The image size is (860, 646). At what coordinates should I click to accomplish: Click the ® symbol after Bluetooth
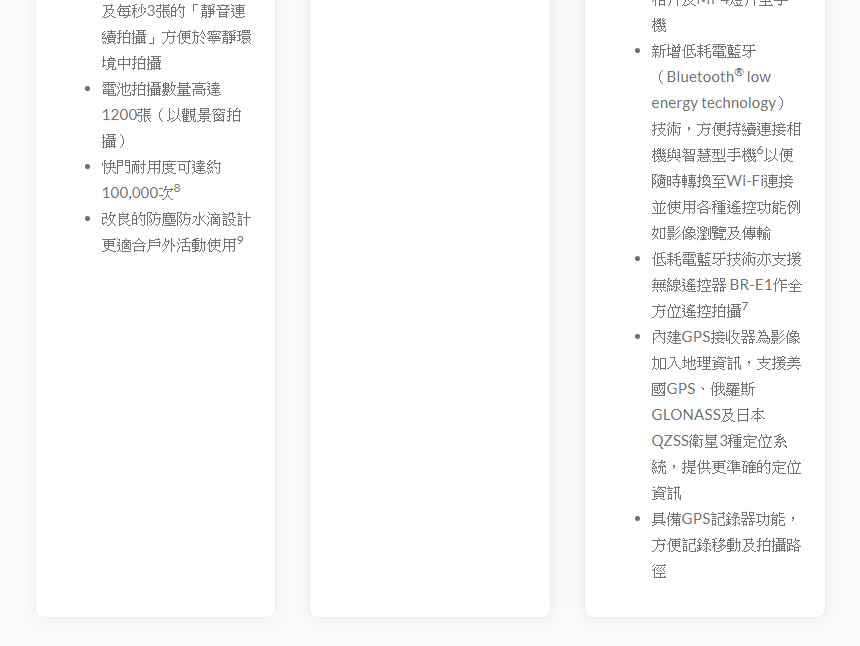point(739,72)
